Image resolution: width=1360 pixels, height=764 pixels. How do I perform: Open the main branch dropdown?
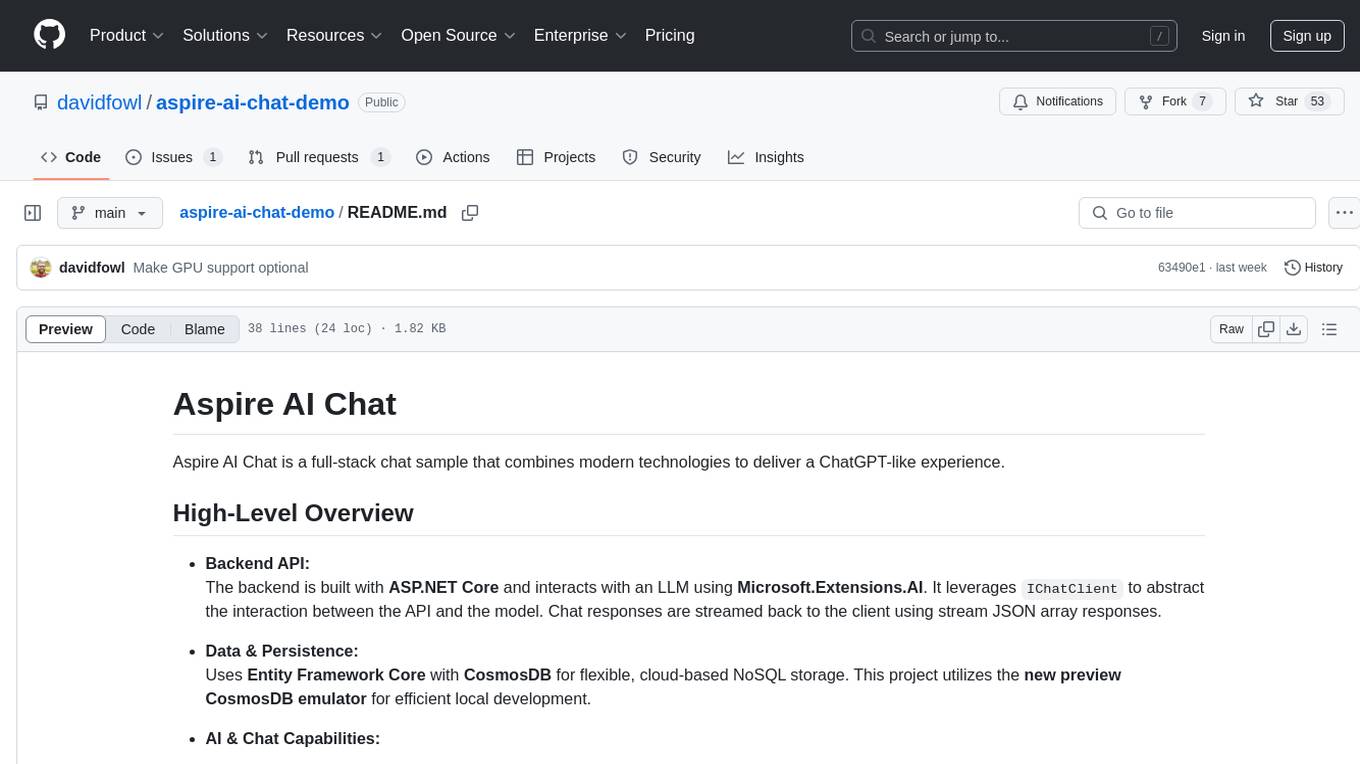pyautogui.click(x=110, y=213)
